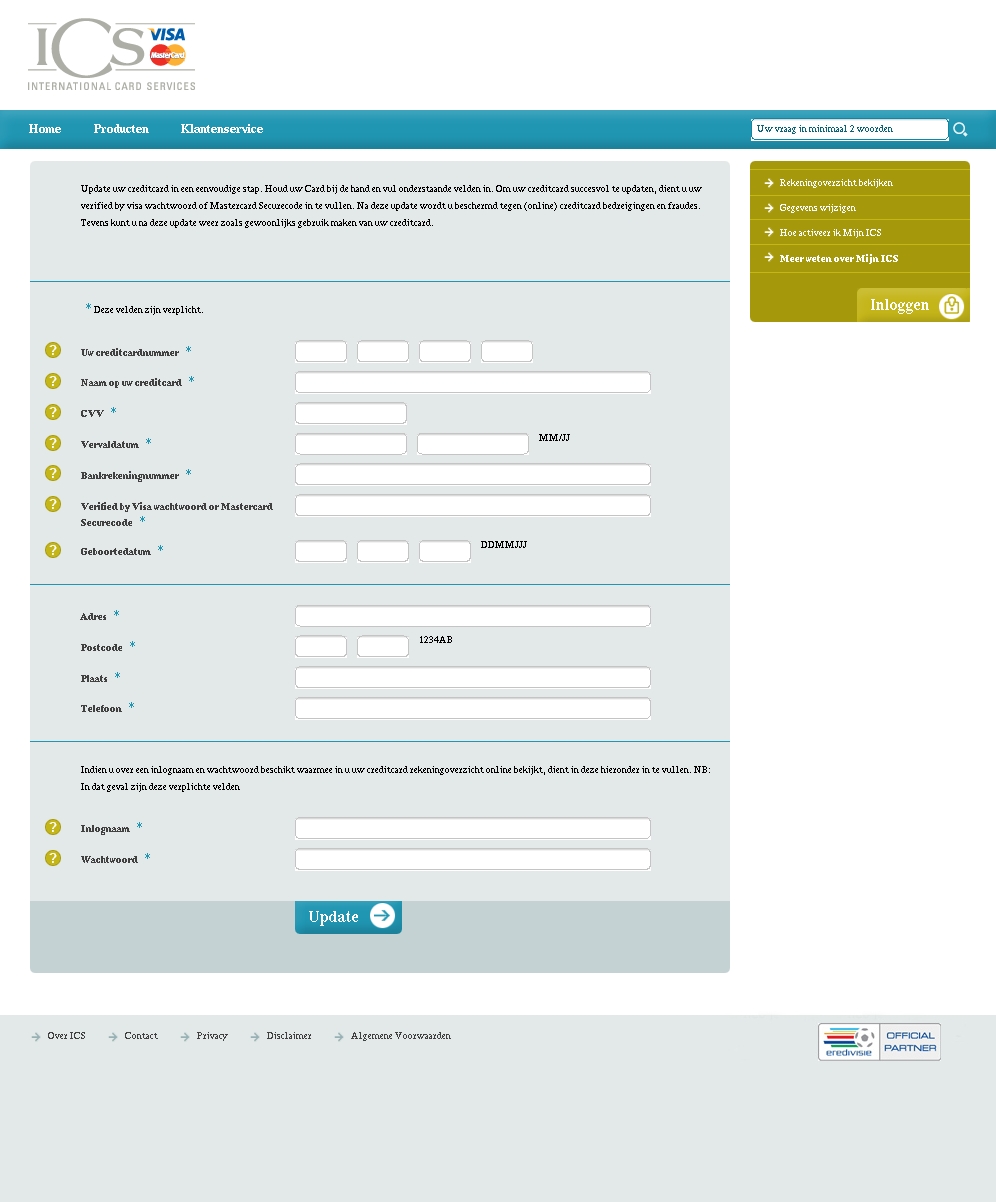This screenshot has width=996, height=1202.
Task: Focus Vervaldatum month field
Action: [351, 444]
